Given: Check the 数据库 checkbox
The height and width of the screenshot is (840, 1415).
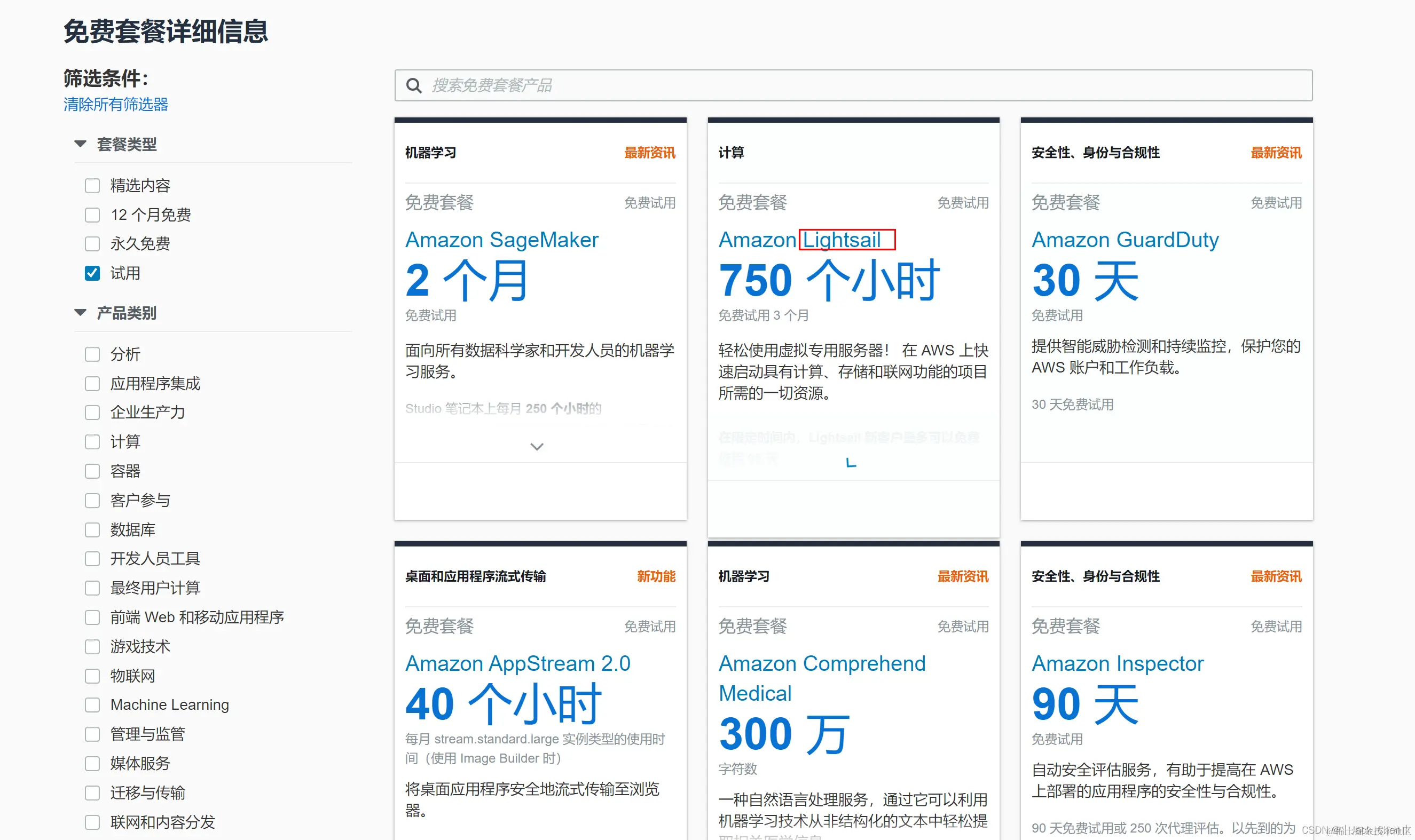Looking at the screenshot, I should (x=92, y=530).
